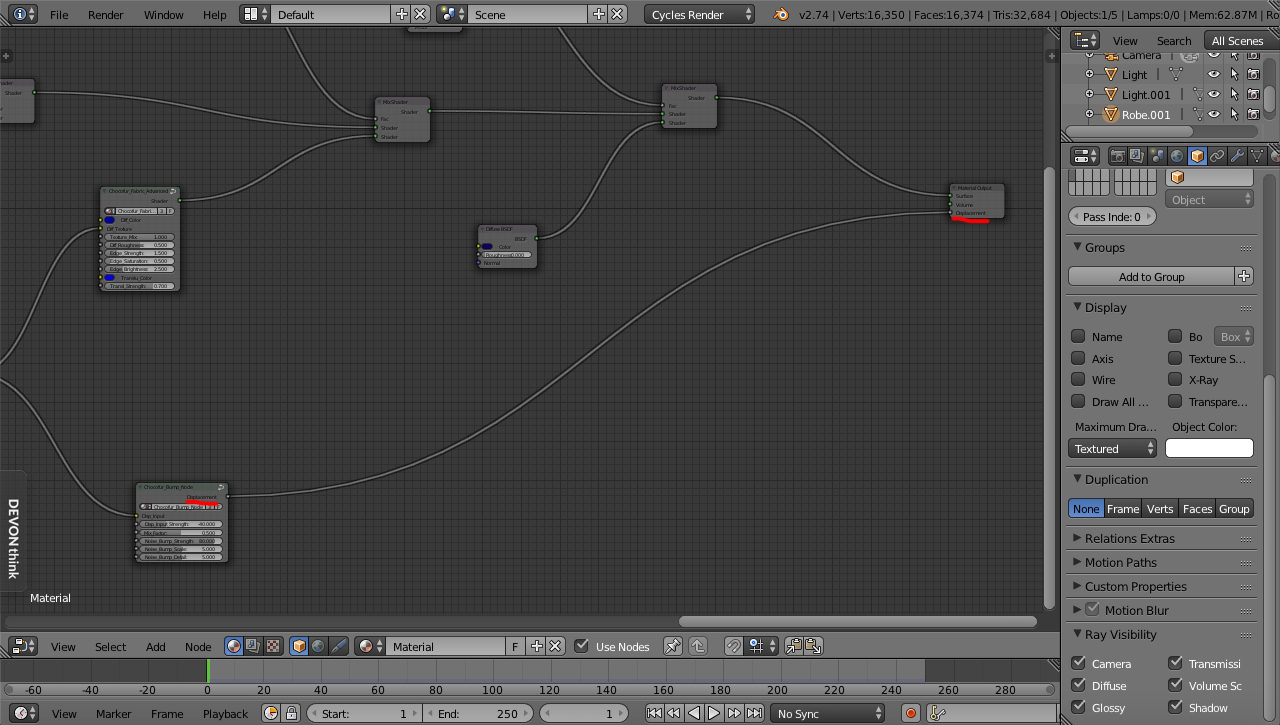The height and width of the screenshot is (725, 1280).
Task: Open the timeline Playback menu
Action: [225, 714]
